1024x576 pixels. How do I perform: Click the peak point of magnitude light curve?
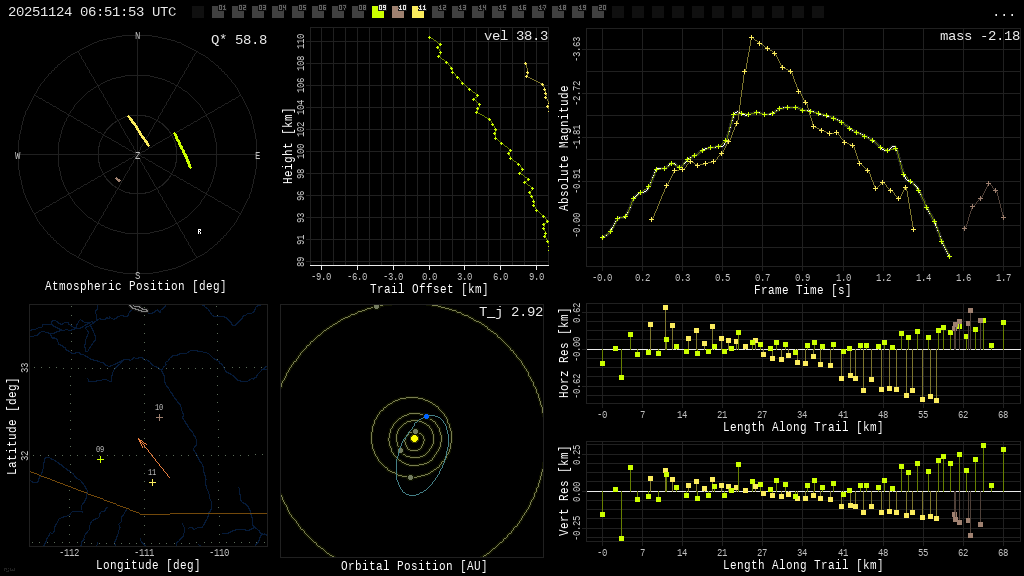(x=751, y=38)
